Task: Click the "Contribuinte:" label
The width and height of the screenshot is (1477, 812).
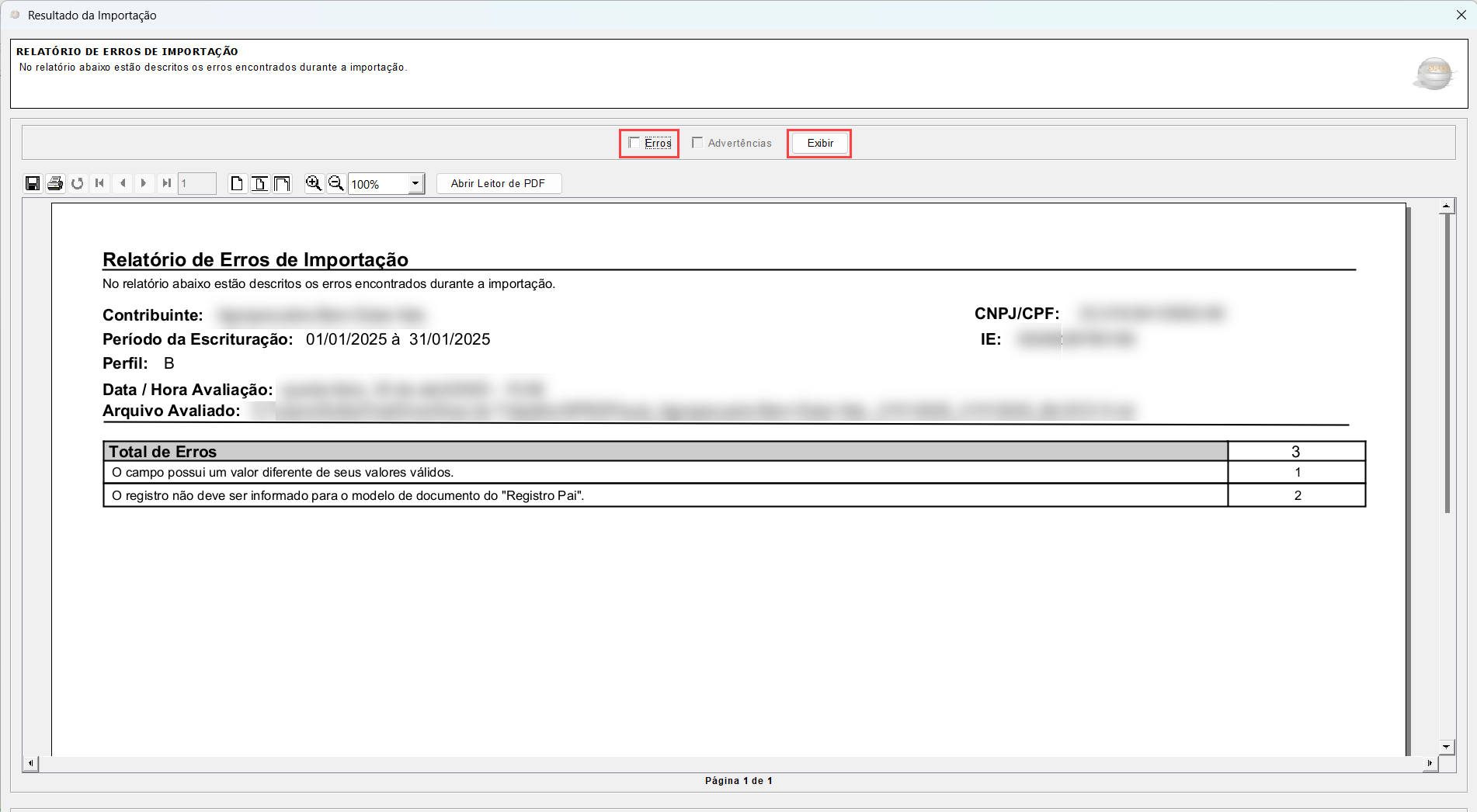Action: 153,315
